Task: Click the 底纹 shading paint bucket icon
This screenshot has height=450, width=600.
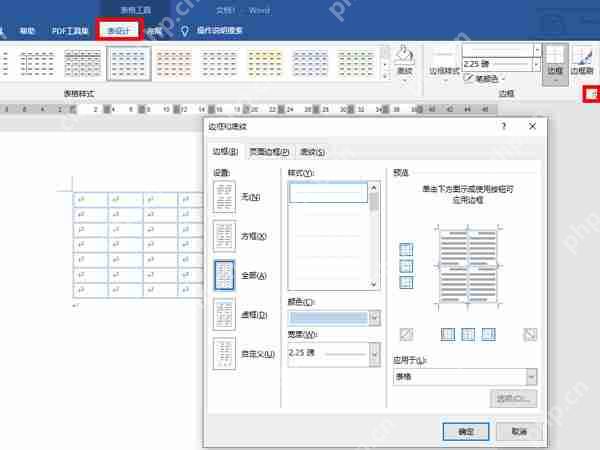Action: tap(404, 56)
